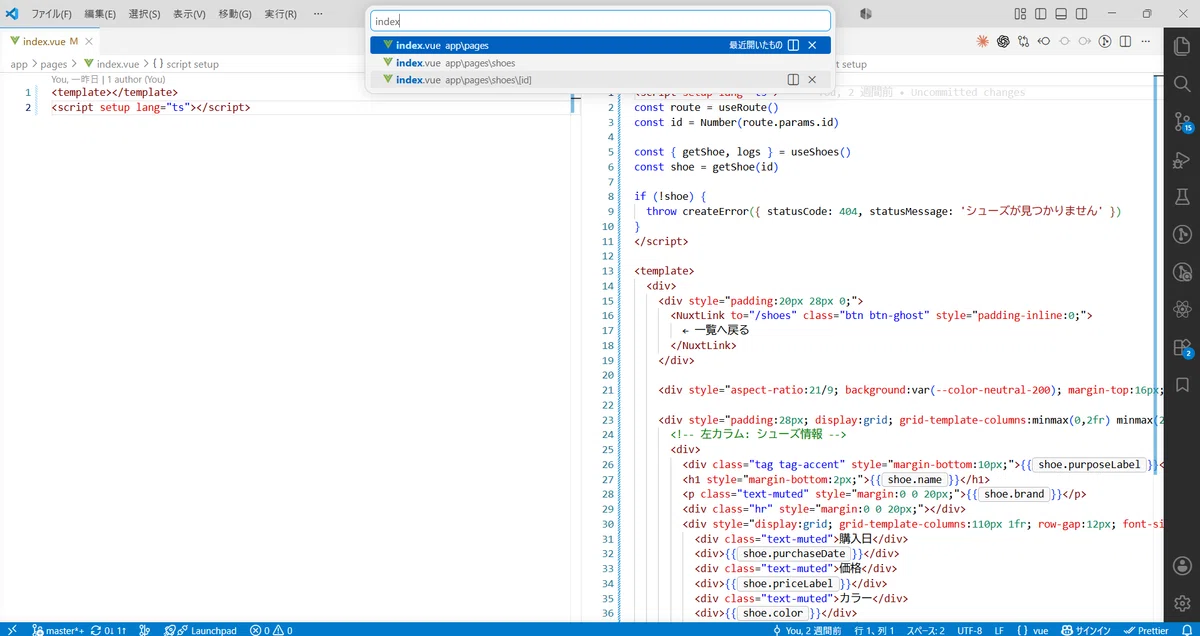Viewport: 1200px width, 636px height.
Task: Open the Manage gear menu
Action: 1182,602
